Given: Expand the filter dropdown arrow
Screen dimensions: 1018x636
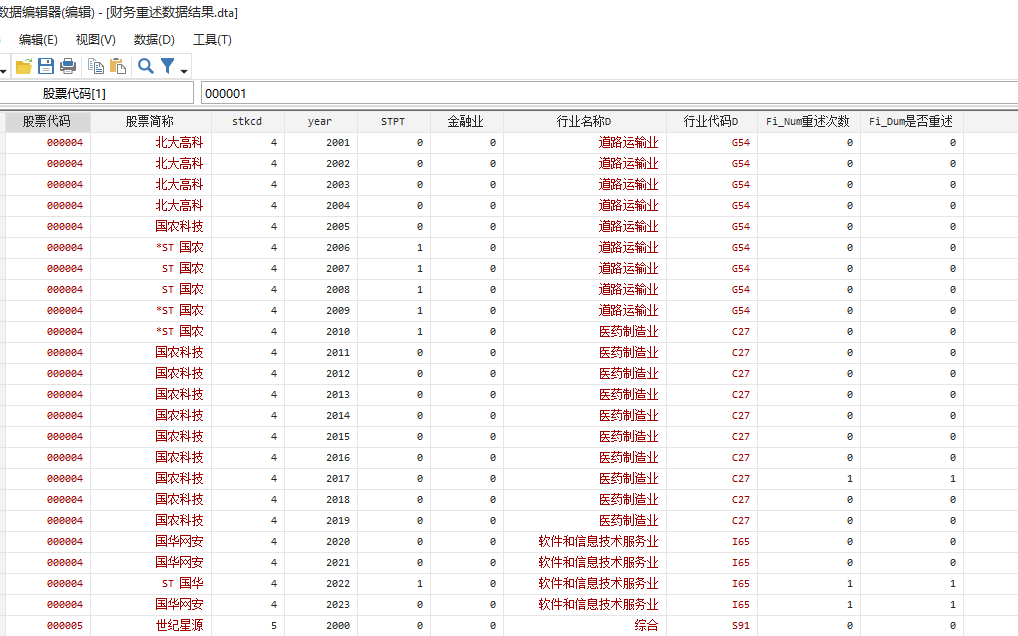Looking at the screenshot, I should [x=184, y=70].
